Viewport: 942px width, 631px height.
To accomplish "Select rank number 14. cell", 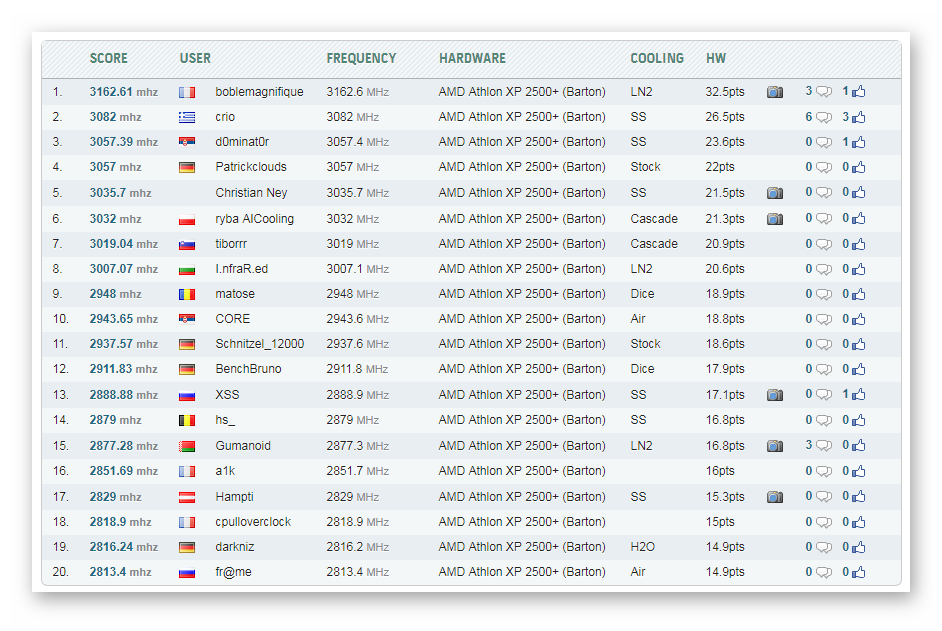I will point(61,420).
